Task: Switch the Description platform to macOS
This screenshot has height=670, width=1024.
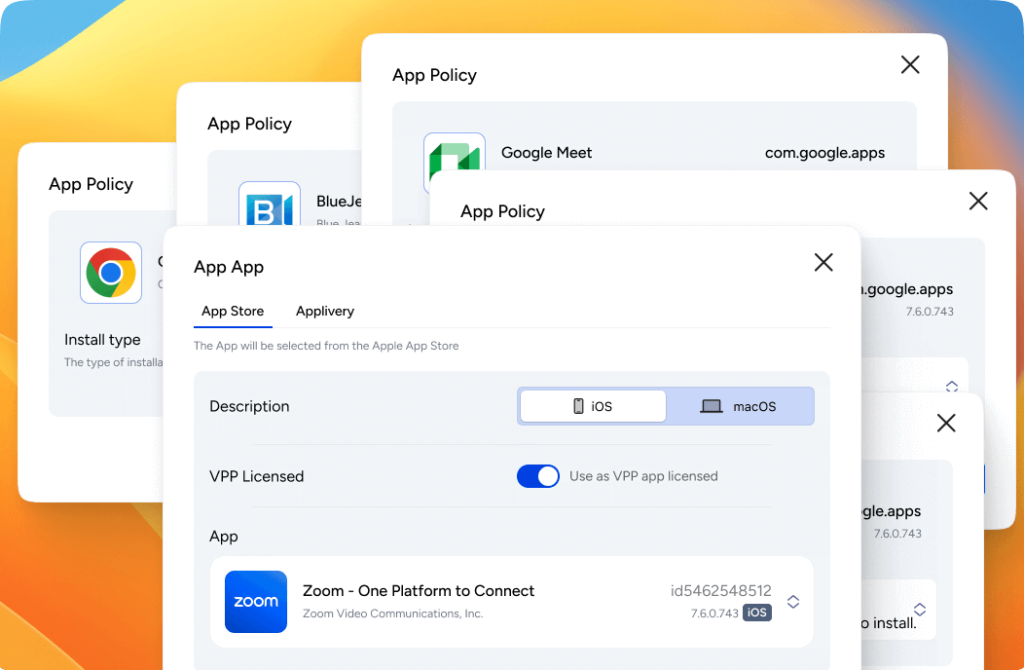Action: click(x=740, y=405)
